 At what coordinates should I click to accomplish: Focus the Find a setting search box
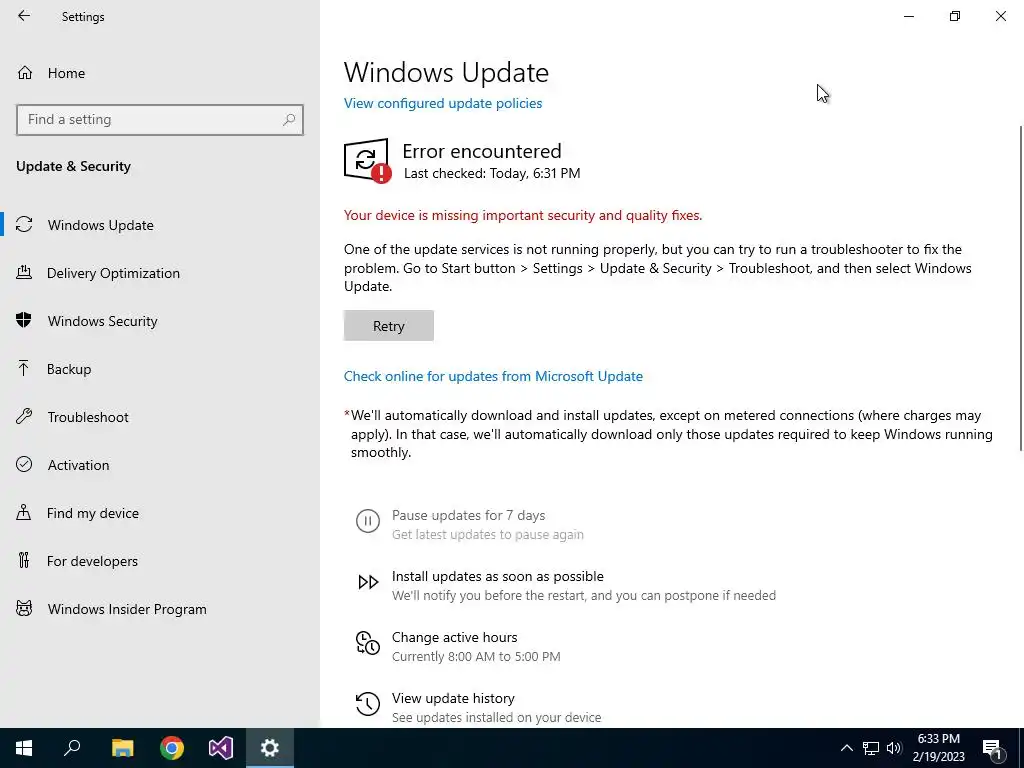pyautogui.click(x=160, y=120)
